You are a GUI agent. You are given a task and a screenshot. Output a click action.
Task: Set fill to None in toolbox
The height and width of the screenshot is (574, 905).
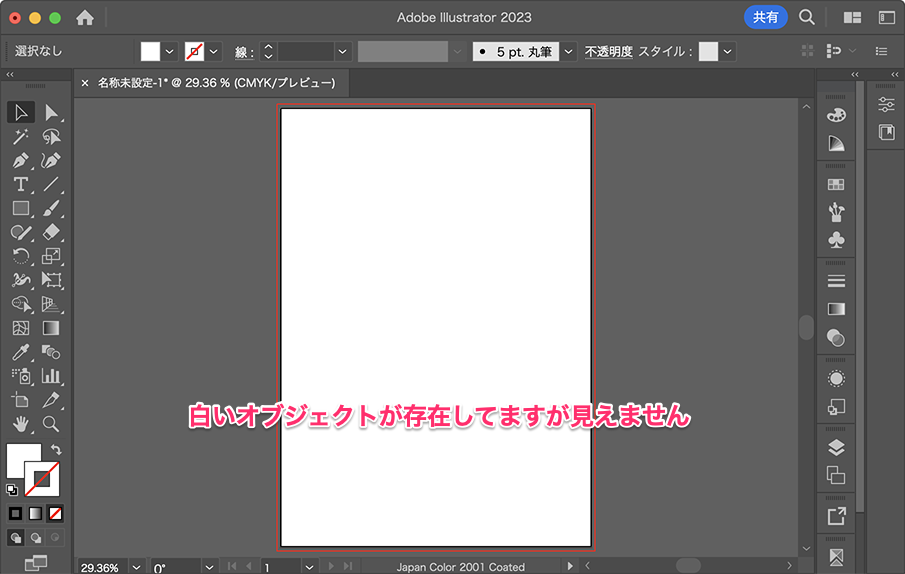point(55,513)
